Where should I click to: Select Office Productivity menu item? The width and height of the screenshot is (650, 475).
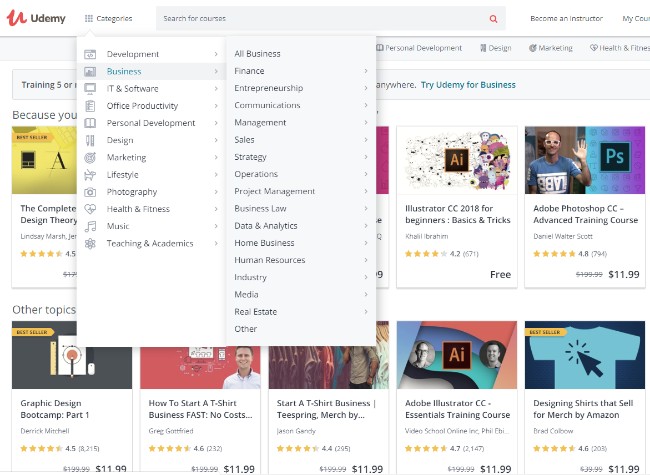[x=151, y=106]
